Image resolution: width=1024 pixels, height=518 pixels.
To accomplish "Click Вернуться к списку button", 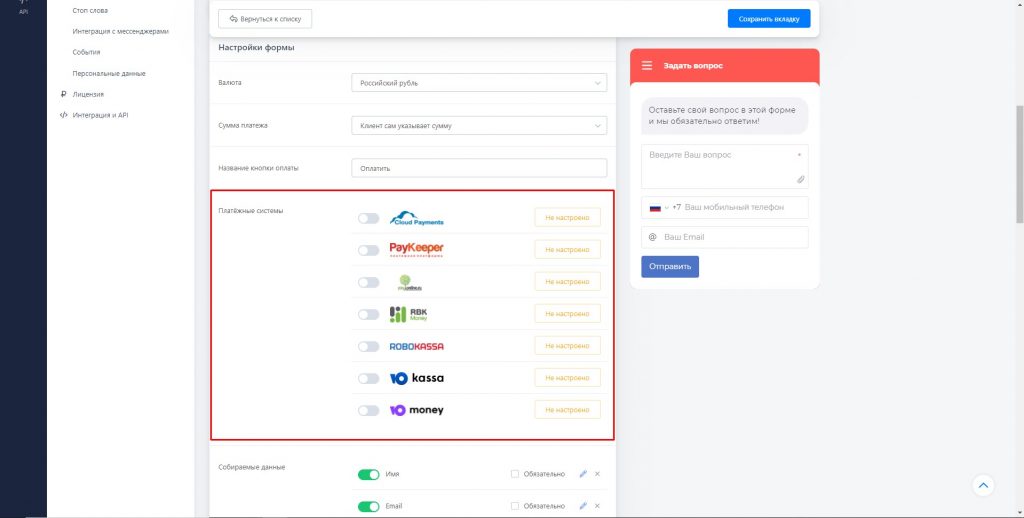I will 265,19.
